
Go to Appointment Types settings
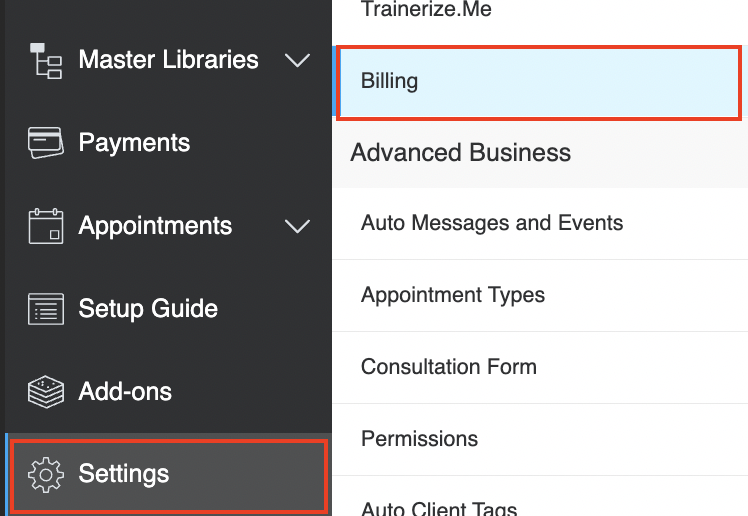coord(540,295)
